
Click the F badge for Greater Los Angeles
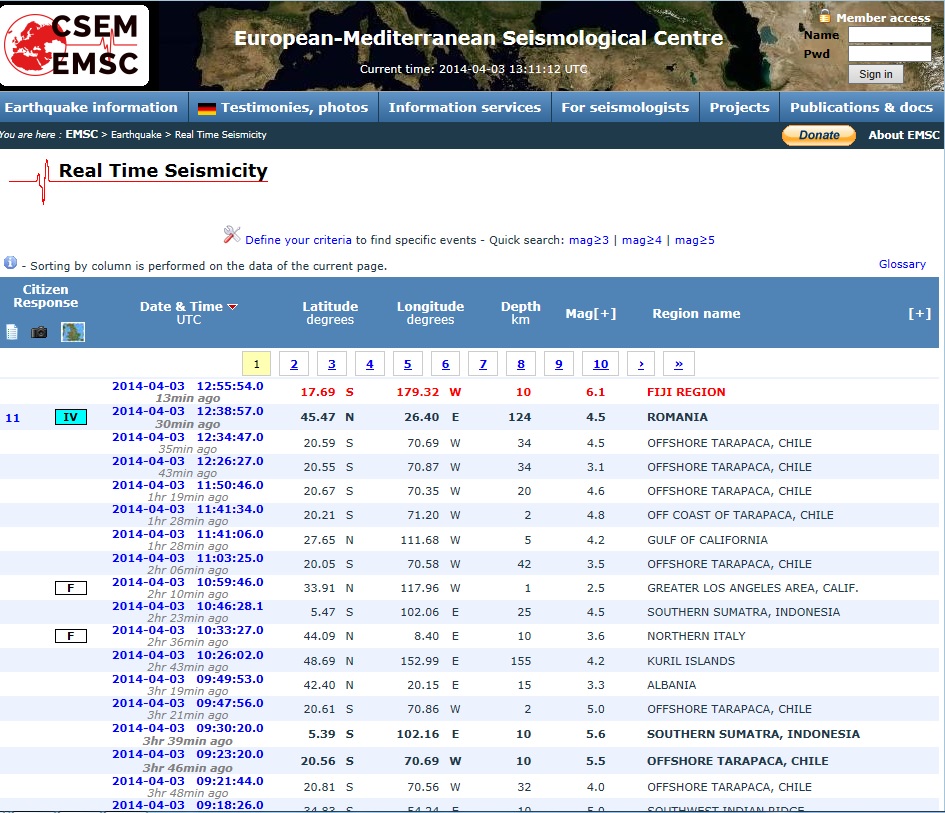[71, 588]
